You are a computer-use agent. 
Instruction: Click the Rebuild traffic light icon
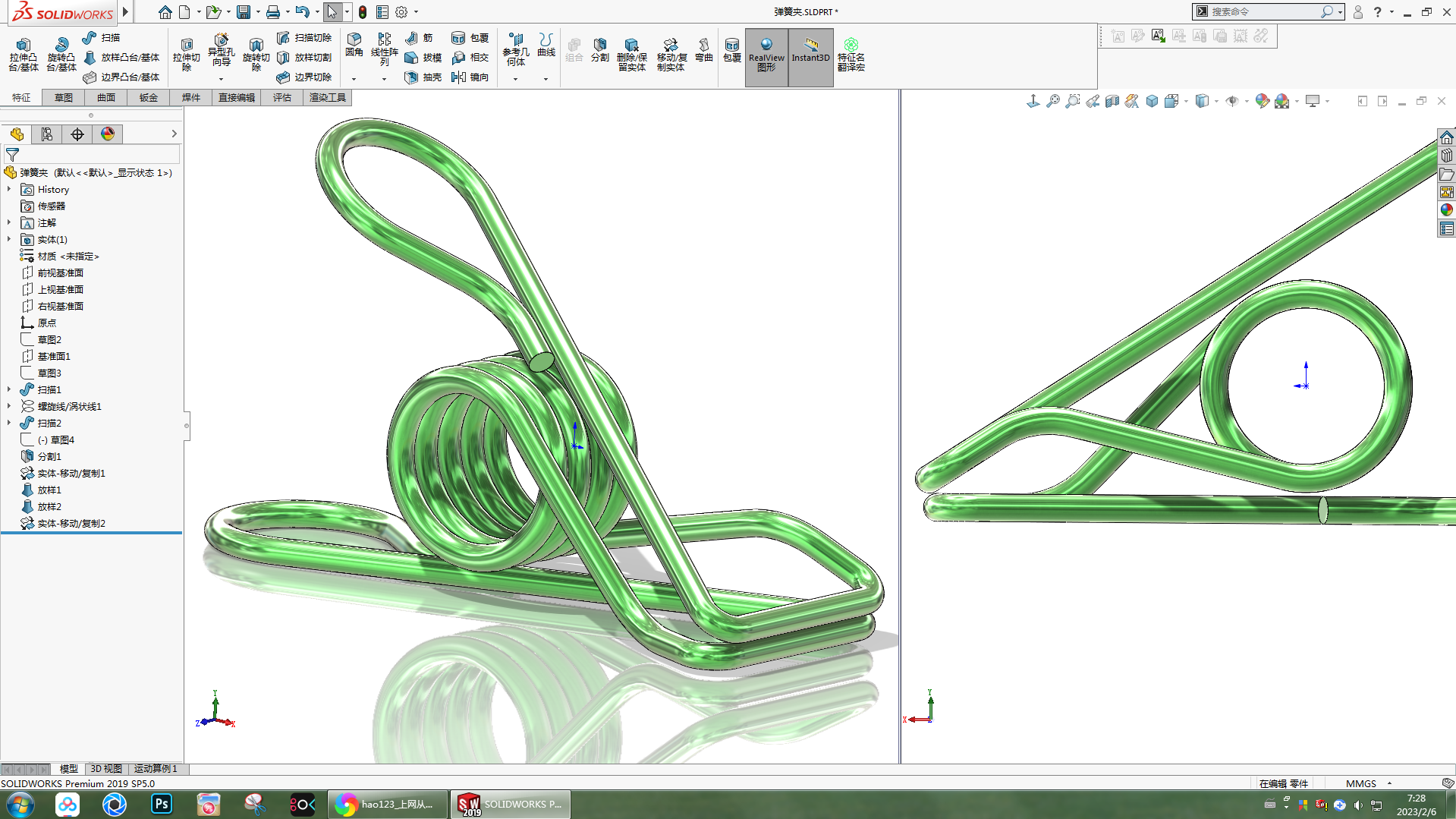(363, 12)
